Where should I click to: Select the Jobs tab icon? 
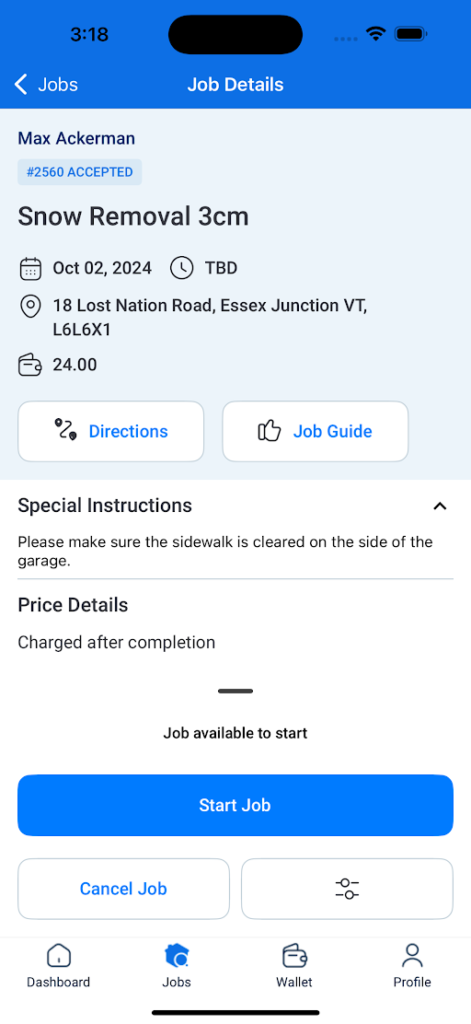(x=176, y=957)
